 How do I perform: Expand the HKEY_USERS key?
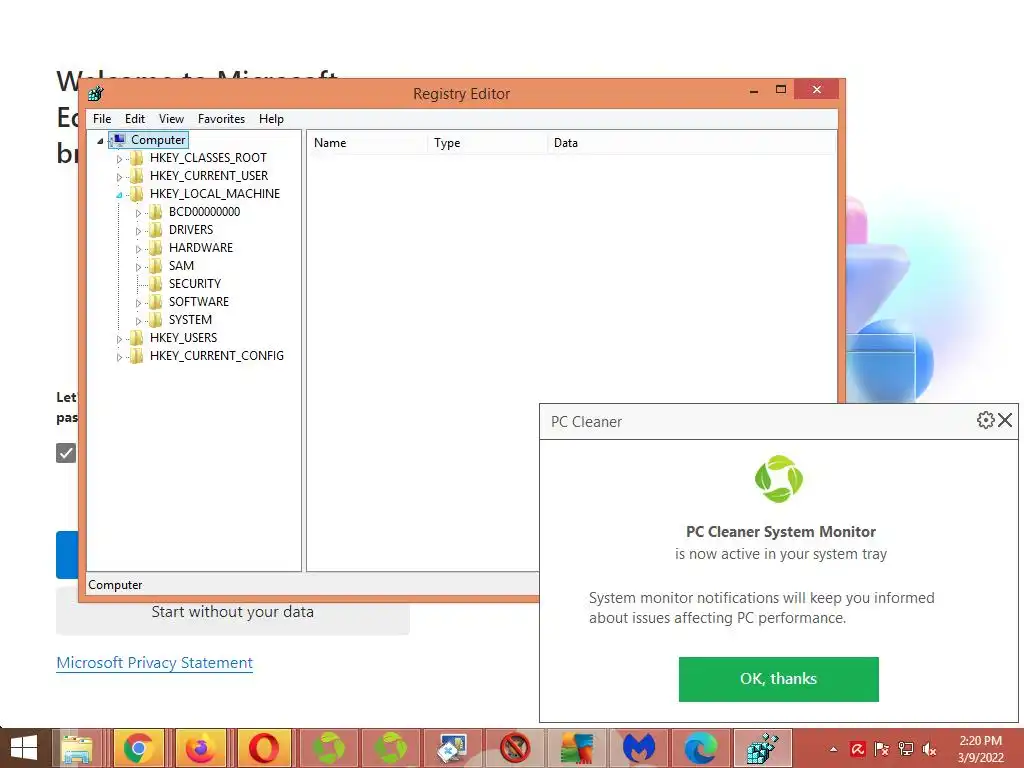[x=119, y=339]
